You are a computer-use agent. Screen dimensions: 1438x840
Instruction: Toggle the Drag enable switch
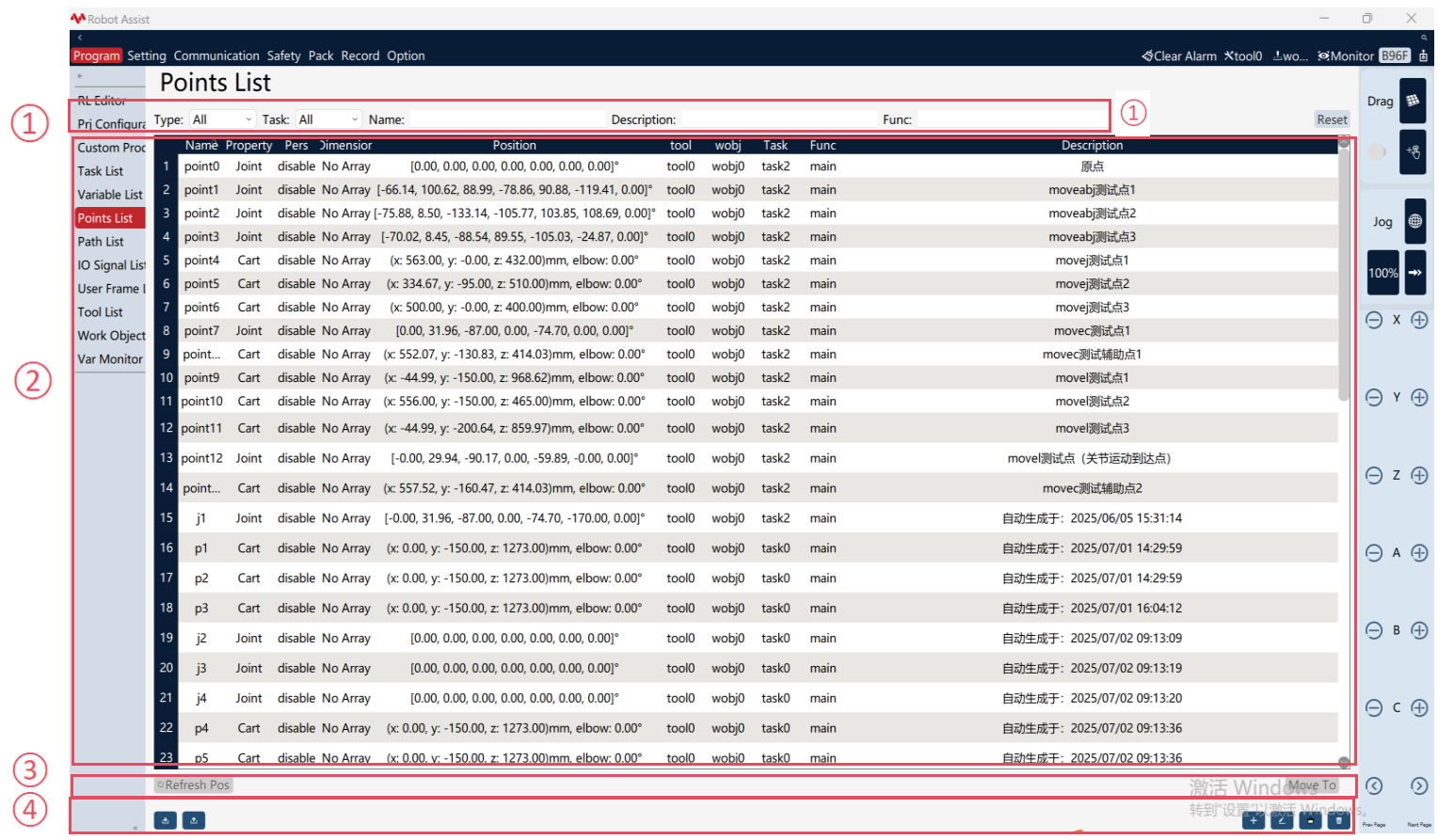[1377, 151]
